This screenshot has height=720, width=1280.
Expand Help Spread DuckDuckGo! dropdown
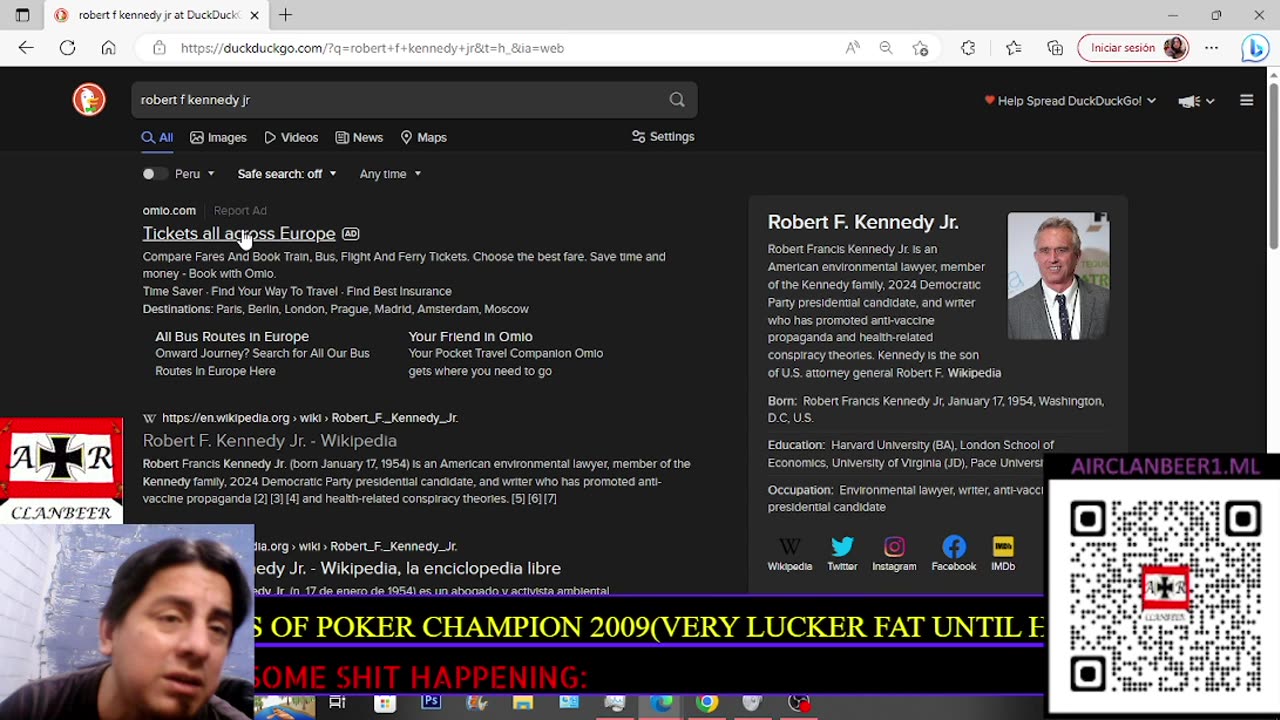tap(1070, 101)
